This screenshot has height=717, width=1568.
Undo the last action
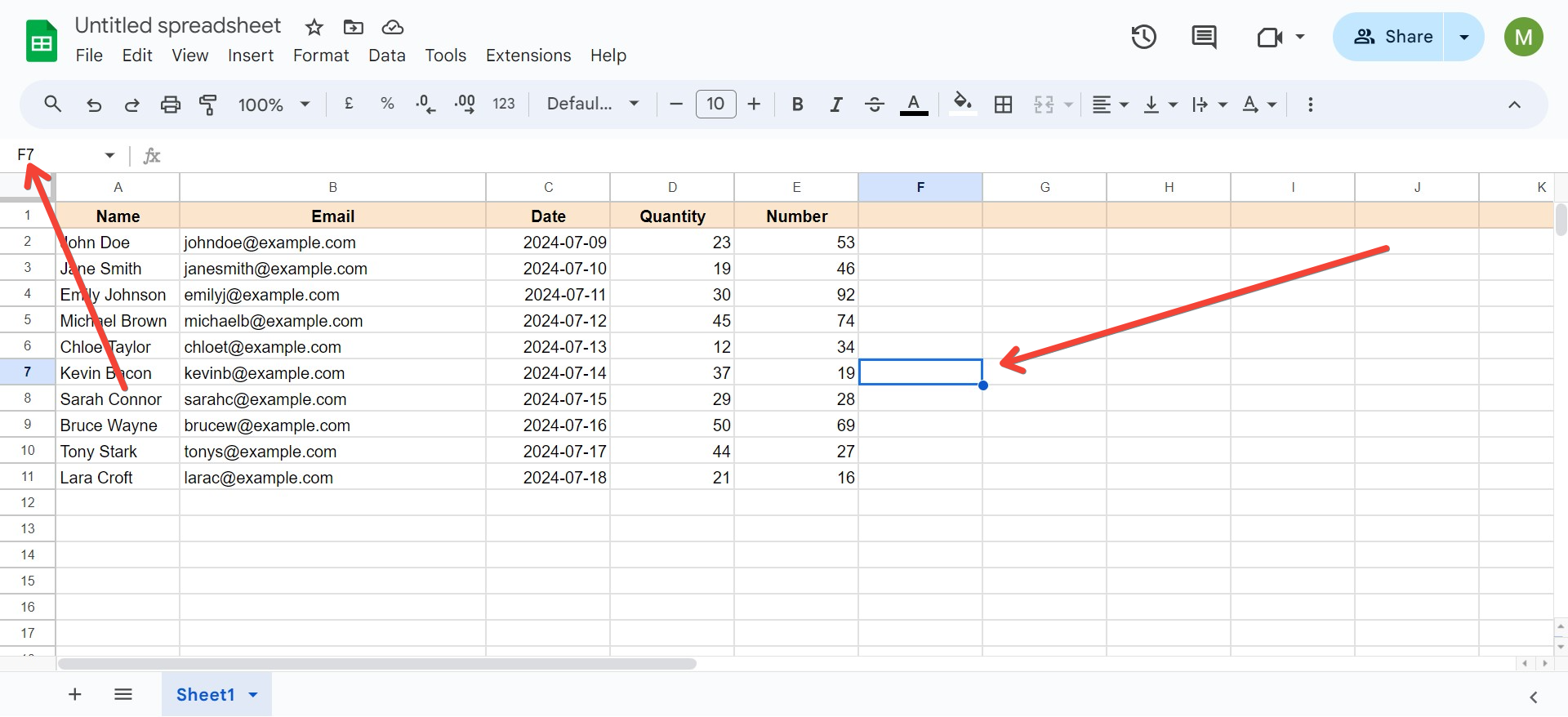[x=94, y=105]
